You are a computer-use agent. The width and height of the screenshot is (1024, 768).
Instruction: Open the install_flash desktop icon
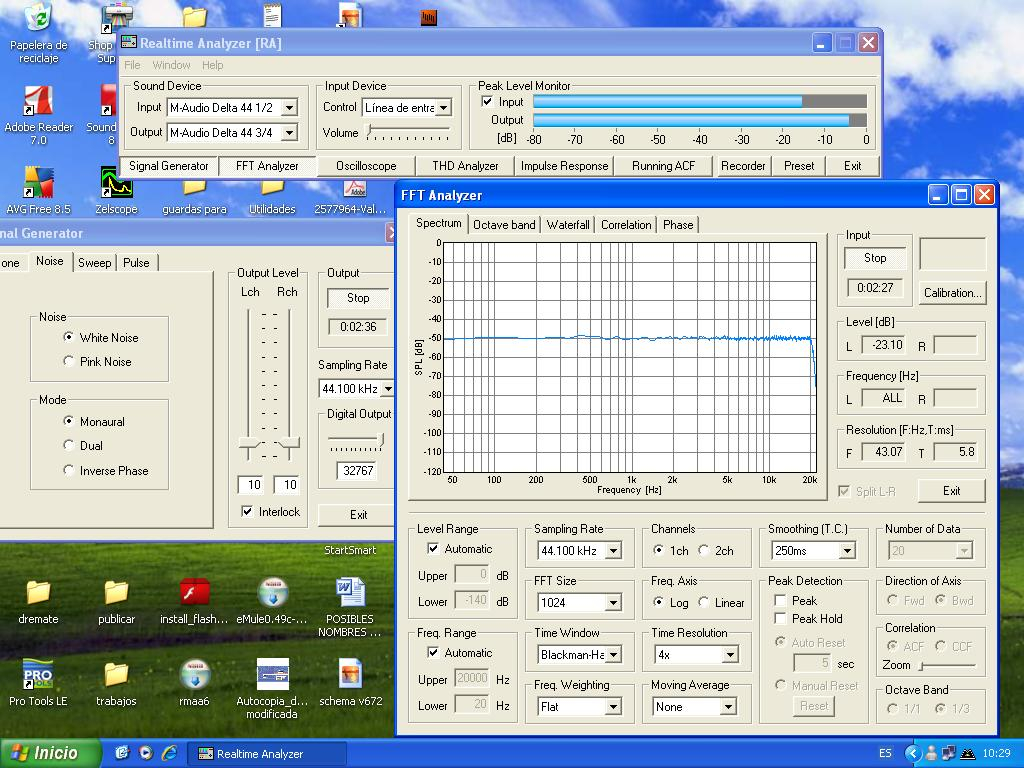point(194,593)
